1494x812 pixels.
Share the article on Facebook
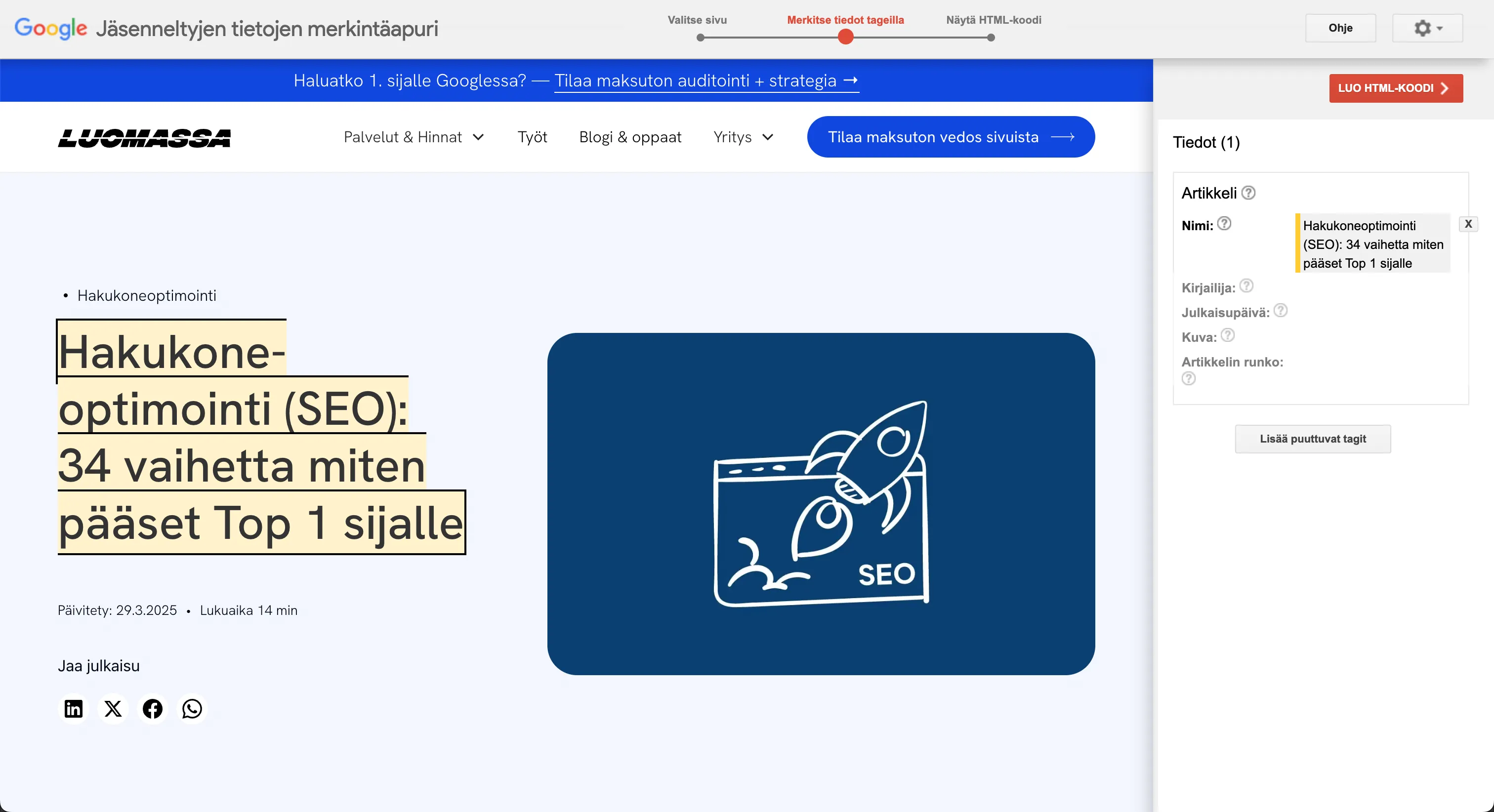[152, 708]
